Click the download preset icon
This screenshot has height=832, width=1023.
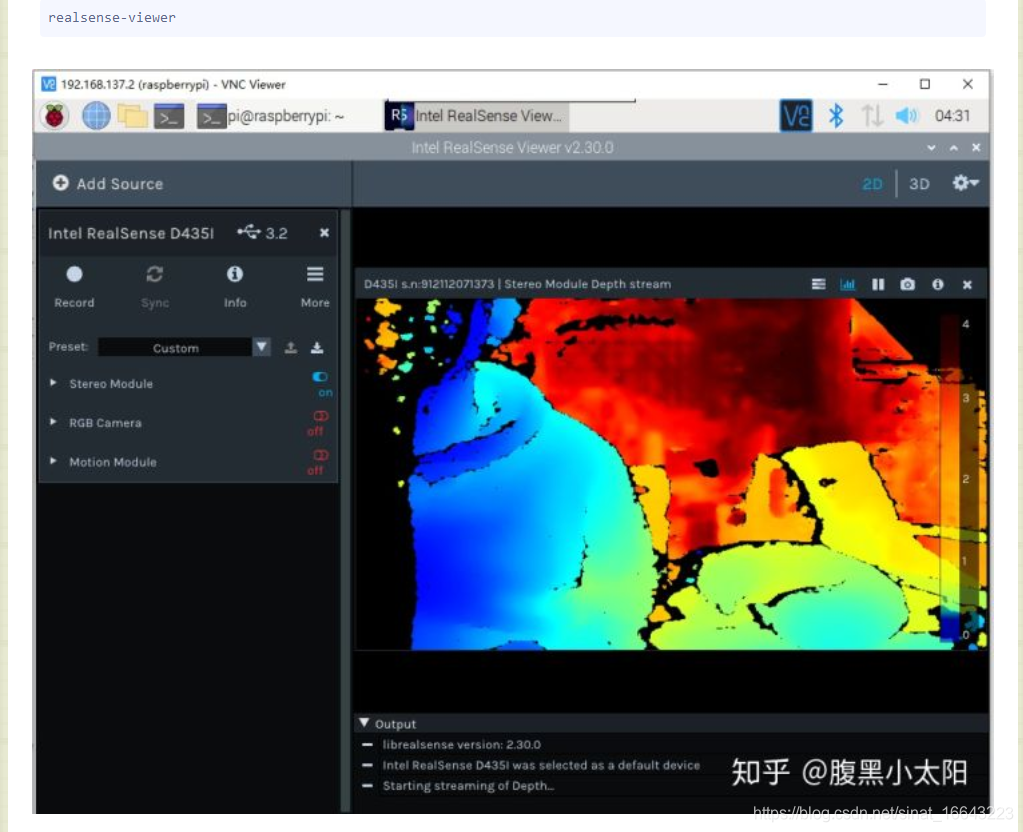coord(317,347)
